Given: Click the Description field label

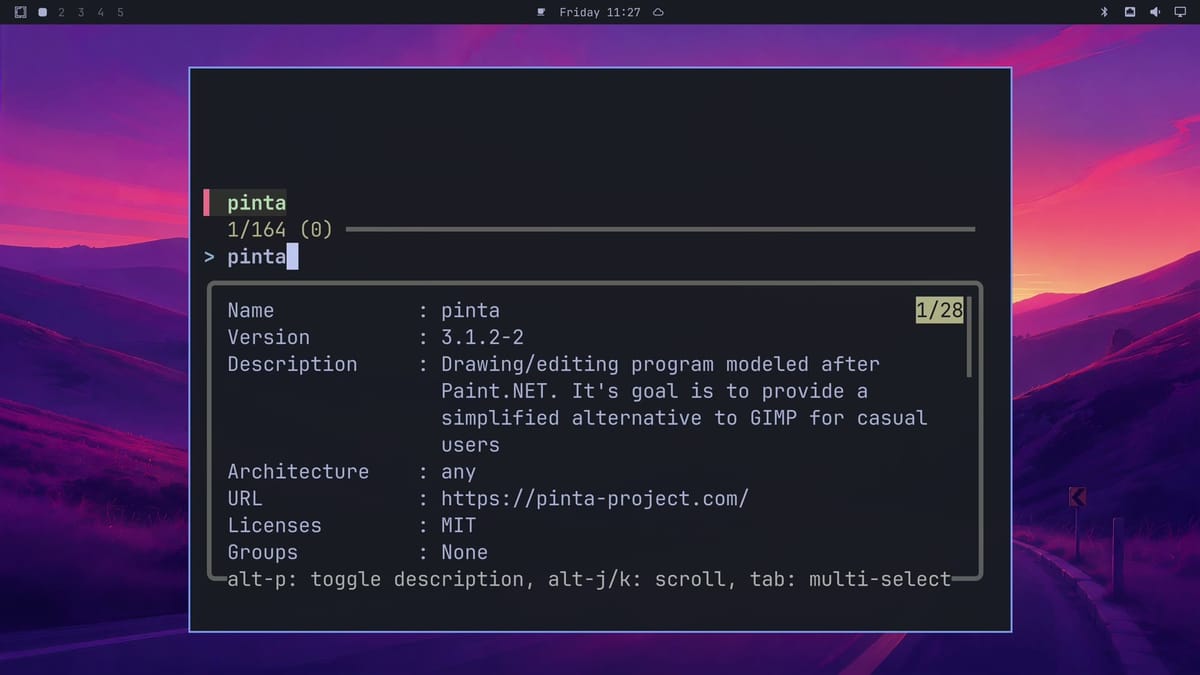Looking at the screenshot, I should 292,364.
